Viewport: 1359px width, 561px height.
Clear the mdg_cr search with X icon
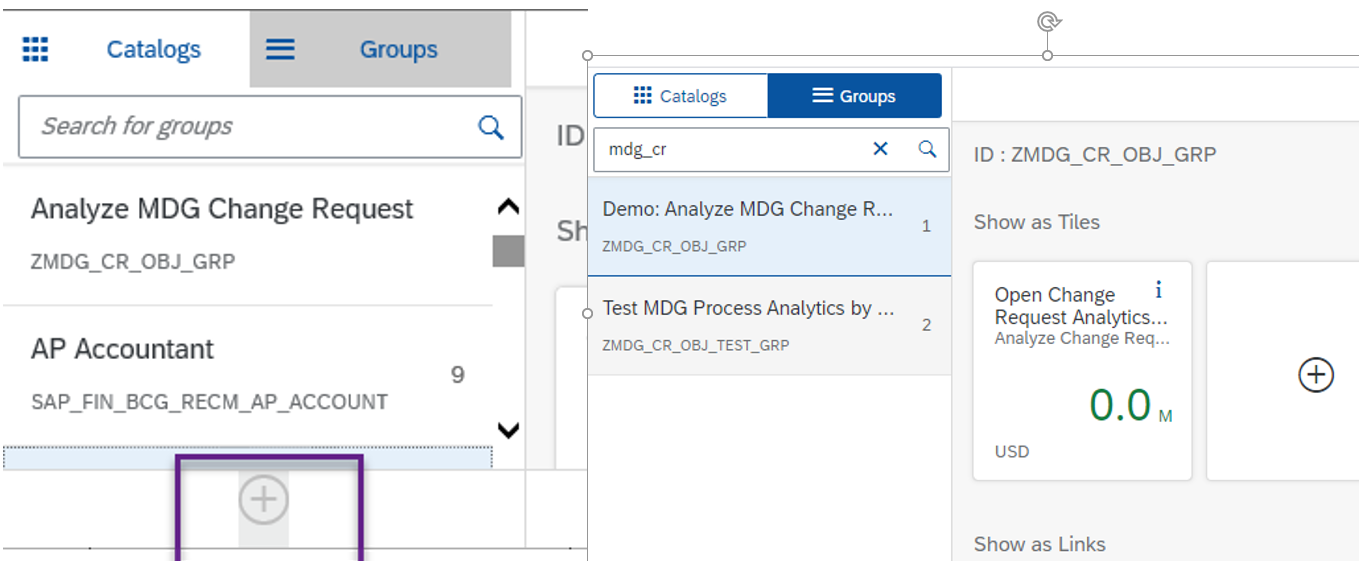880,149
